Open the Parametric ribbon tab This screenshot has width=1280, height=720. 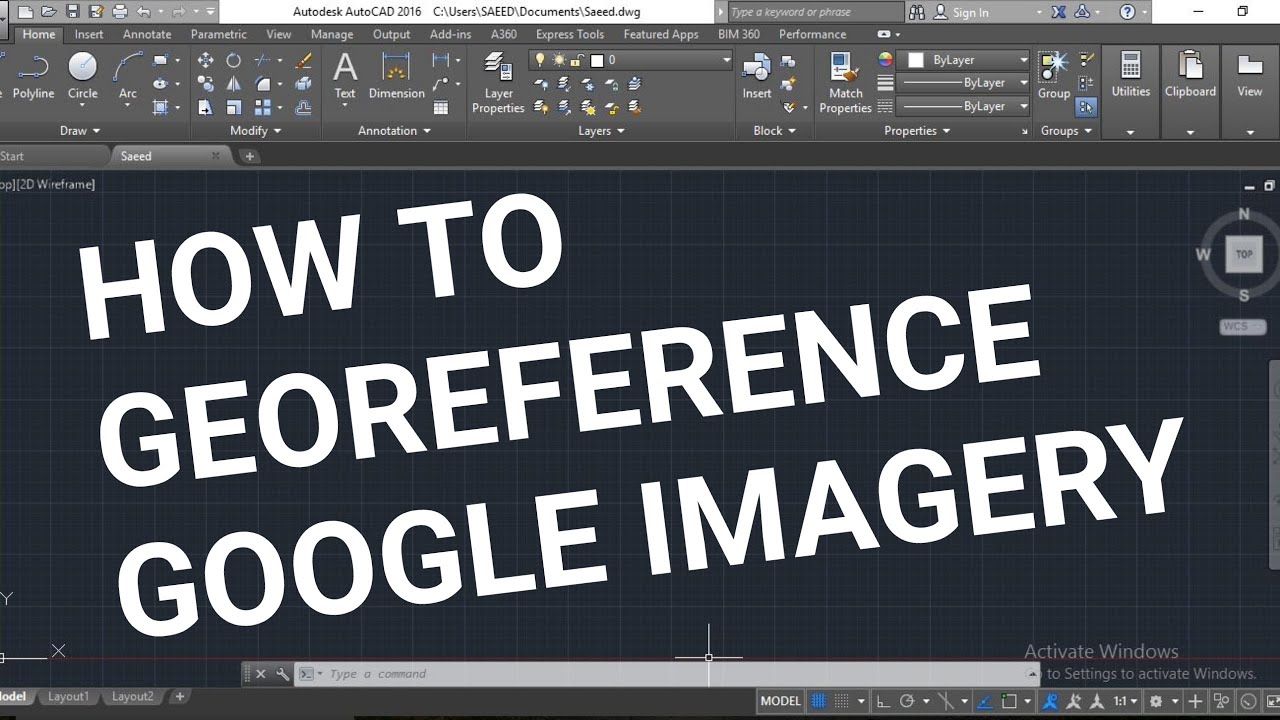click(218, 34)
